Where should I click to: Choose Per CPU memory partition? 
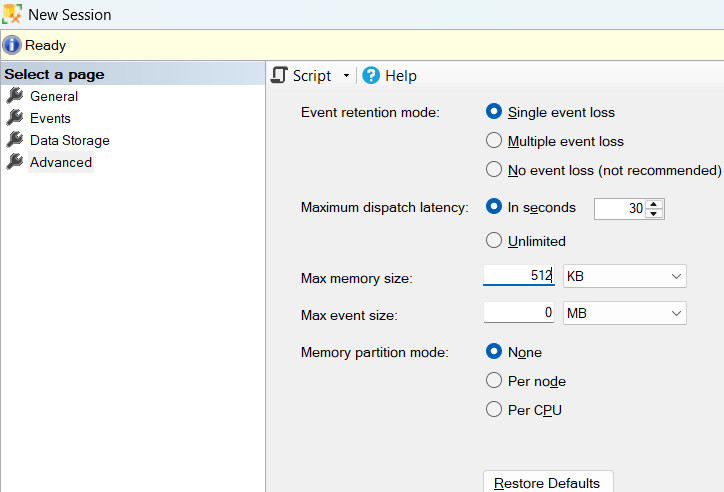click(494, 409)
